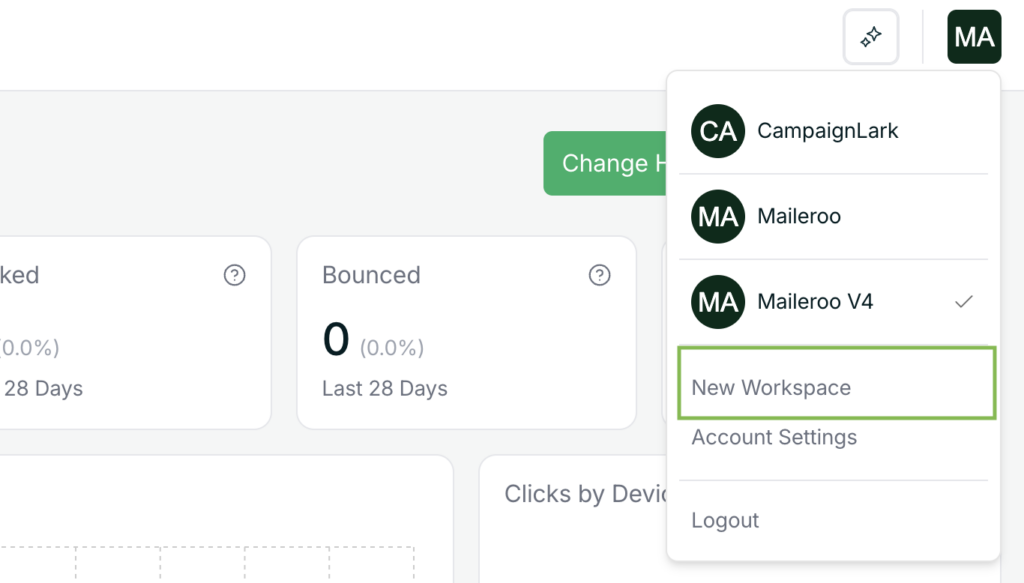
Task: Click the help icon left of Bounced card
Action: (x=234, y=275)
